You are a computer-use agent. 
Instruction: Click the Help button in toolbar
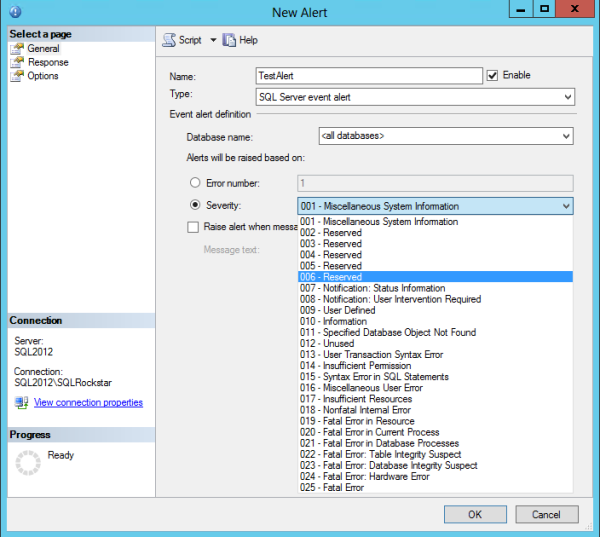pyautogui.click(x=240, y=40)
